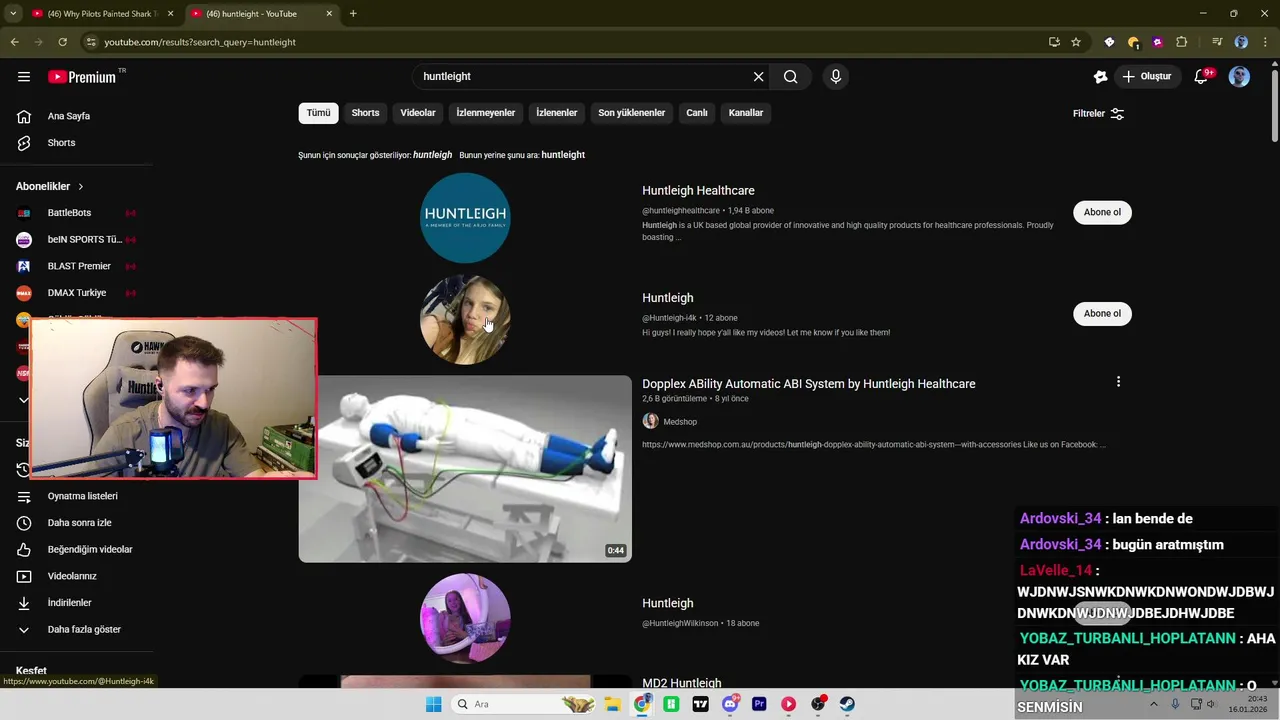Open the three-dot menu for Dopplex video
The width and height of the screenshot is (1280, 720).
click(1118, 382)
